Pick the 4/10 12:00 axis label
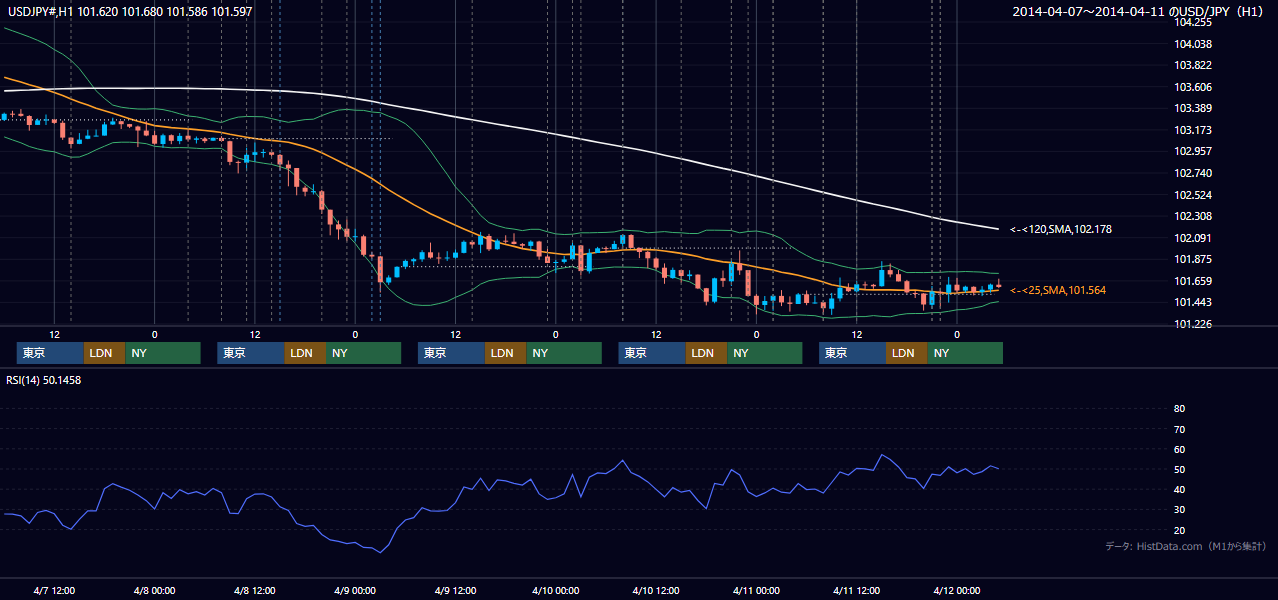1278x600 pixels. [x=656, y=590]
